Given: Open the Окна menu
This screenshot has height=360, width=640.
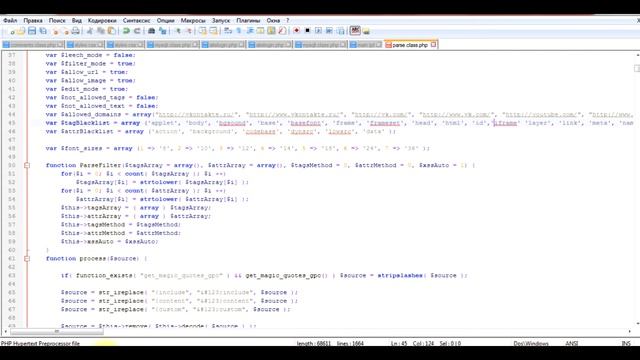Looking at the screenshot, I should point(273,20).
